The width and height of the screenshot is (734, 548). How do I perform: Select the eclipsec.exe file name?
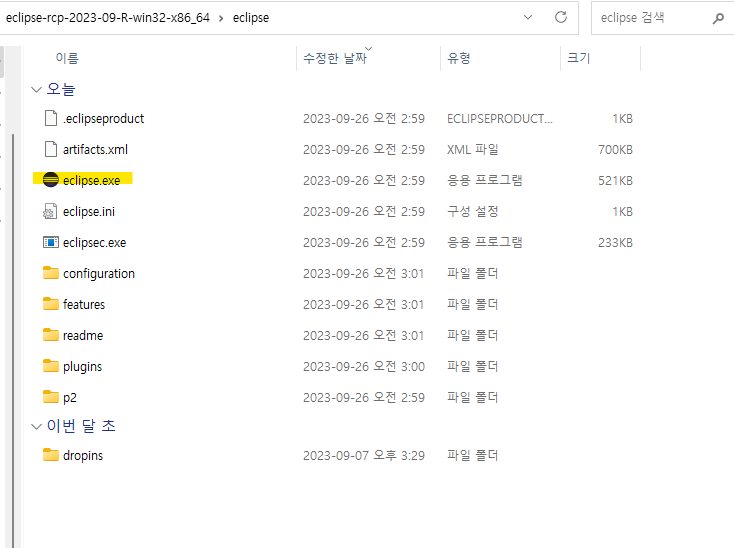coord(95,242)
